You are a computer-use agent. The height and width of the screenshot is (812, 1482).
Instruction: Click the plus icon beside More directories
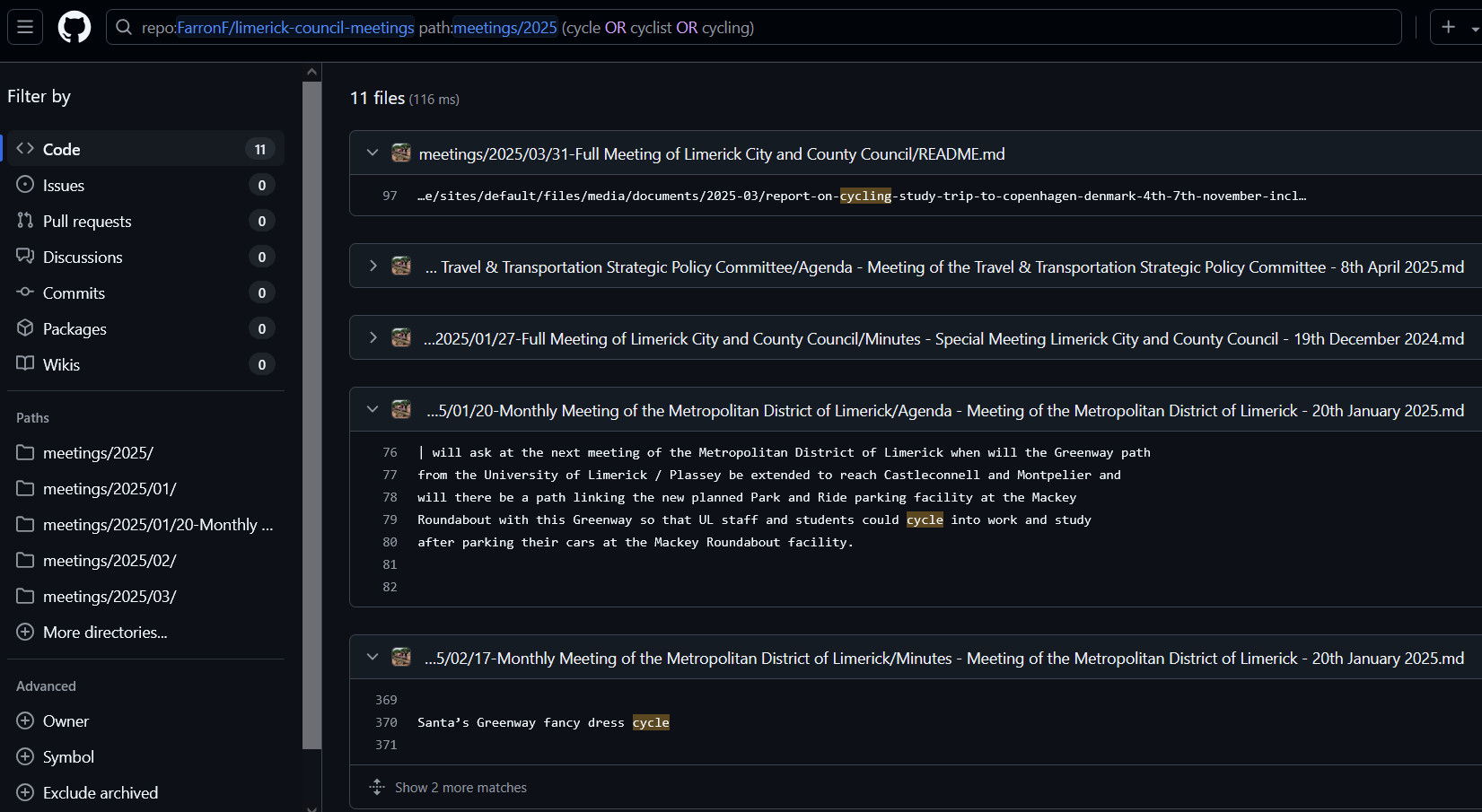click(25, 632)
